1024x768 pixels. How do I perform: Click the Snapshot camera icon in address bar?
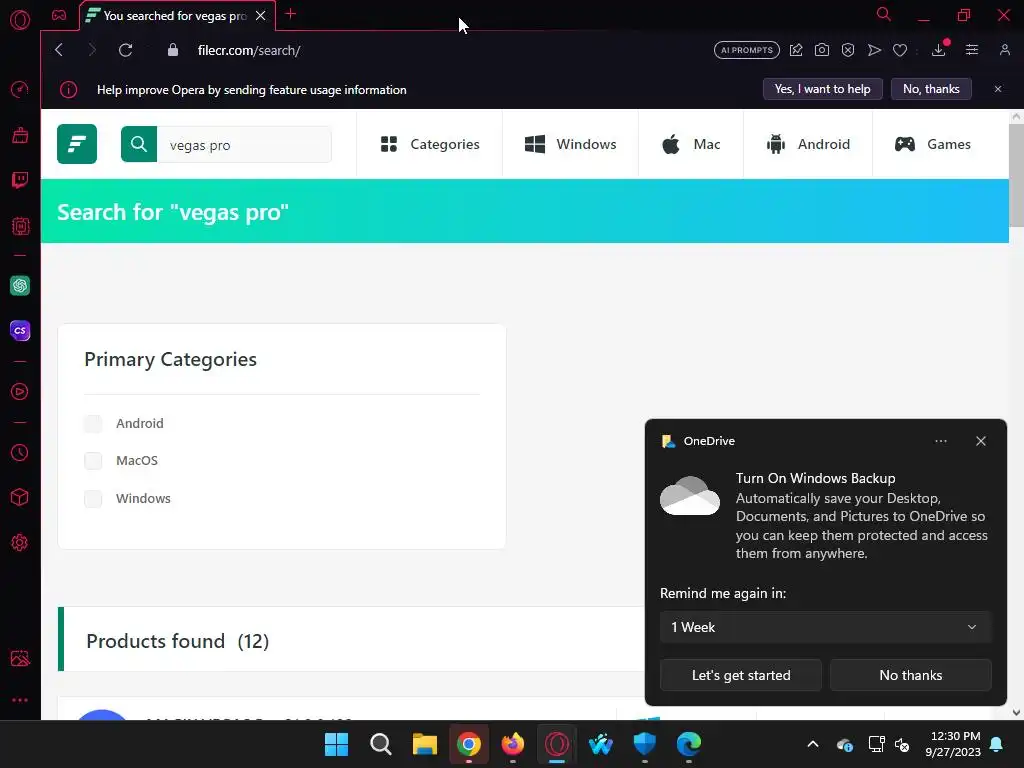(x=822, y=50)
